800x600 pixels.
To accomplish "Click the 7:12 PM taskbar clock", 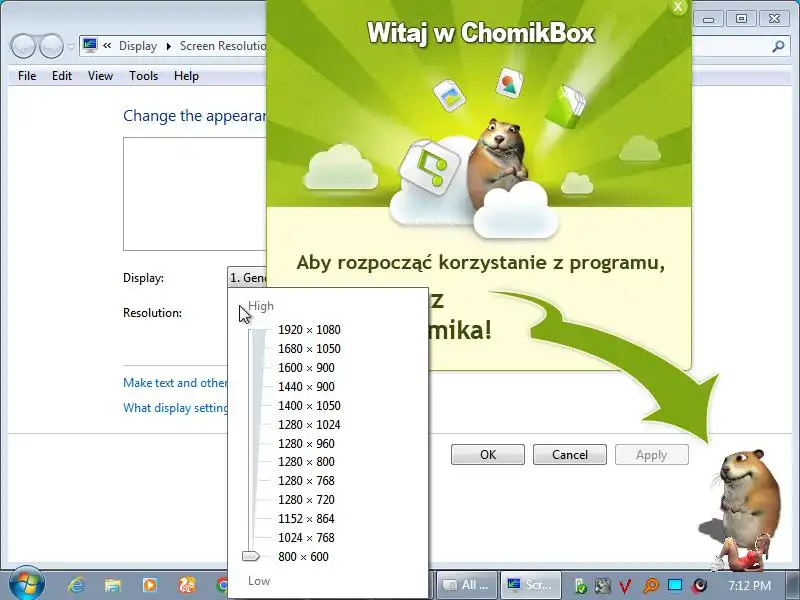I will 749,585.
